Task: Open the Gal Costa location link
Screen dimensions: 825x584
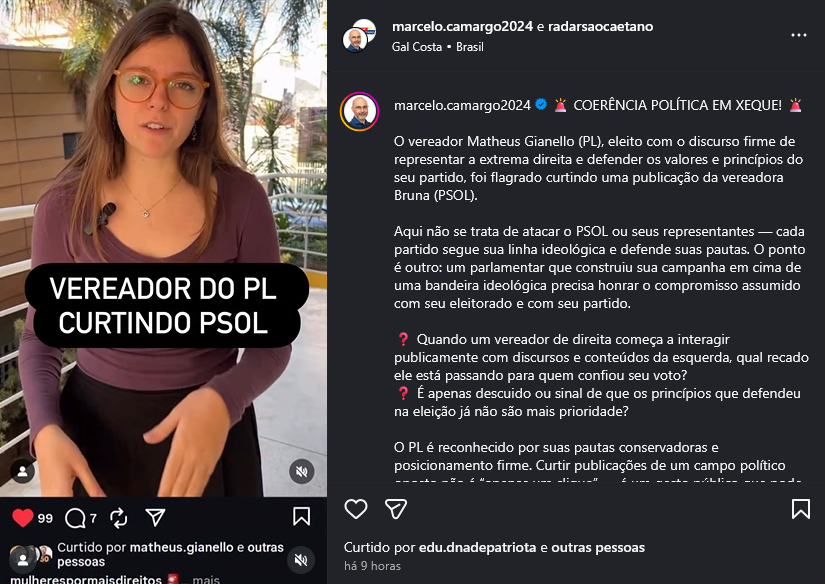Action: pyautogui.click(x=417, y=47)
